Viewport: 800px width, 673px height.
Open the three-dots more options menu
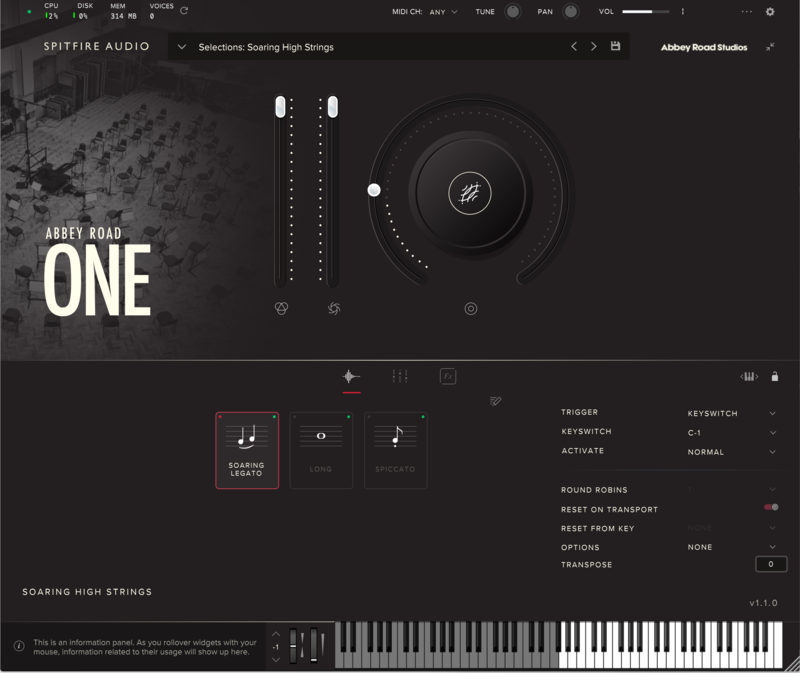point(746,11)
